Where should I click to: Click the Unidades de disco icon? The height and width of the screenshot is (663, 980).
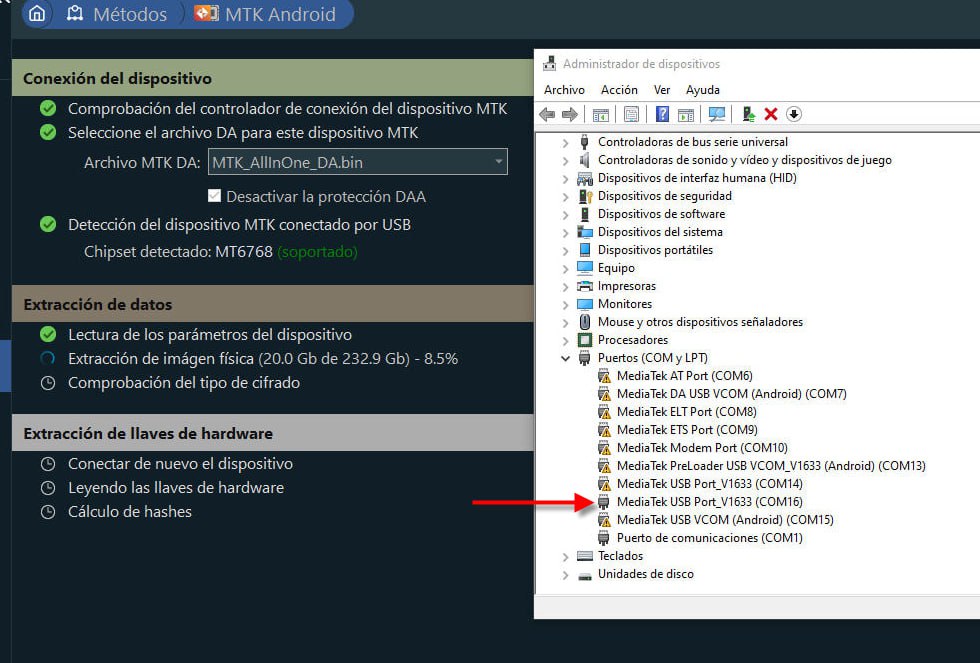(585, 576)
